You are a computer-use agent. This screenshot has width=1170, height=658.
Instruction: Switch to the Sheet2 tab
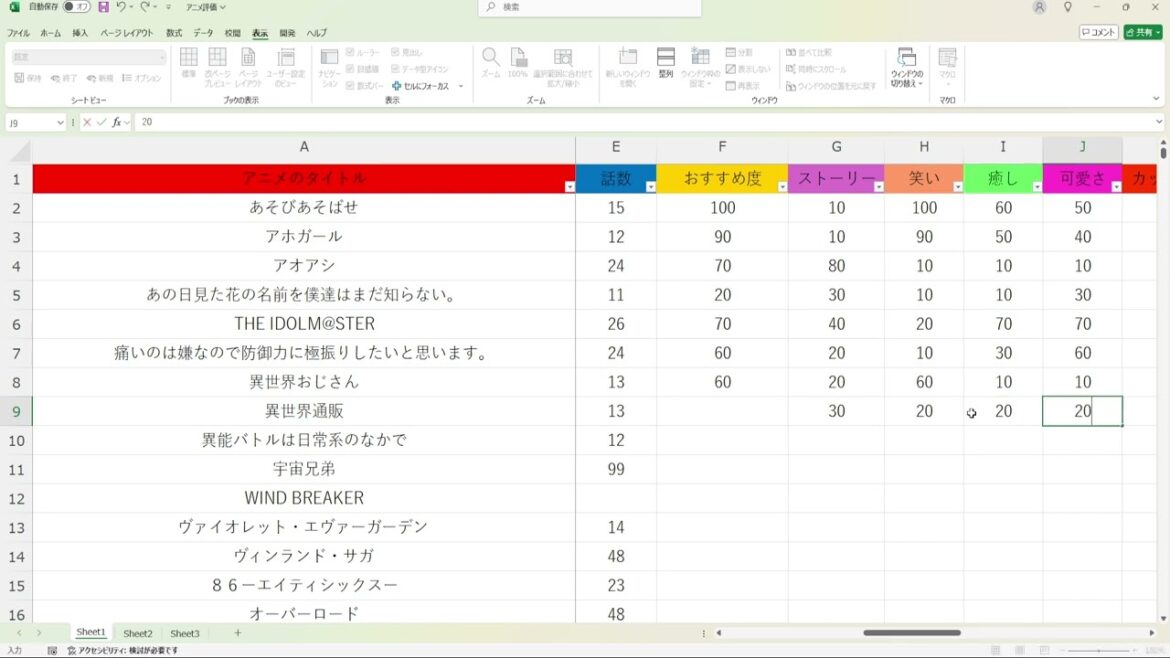point(138,633)
